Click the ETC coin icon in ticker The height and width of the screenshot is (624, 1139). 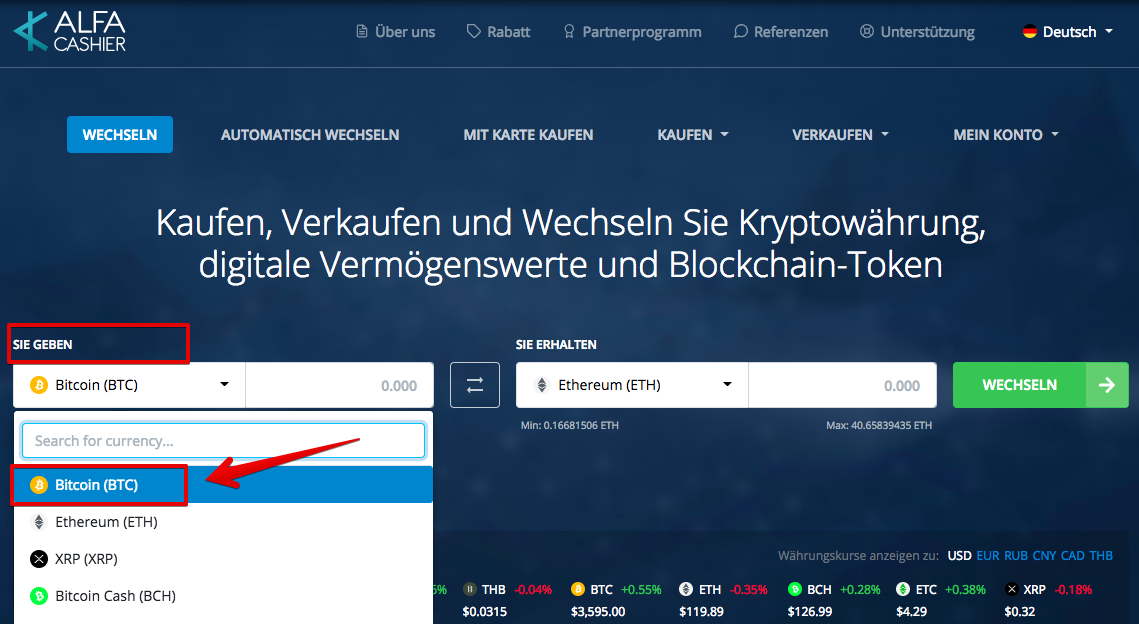[x=903, y=589]
